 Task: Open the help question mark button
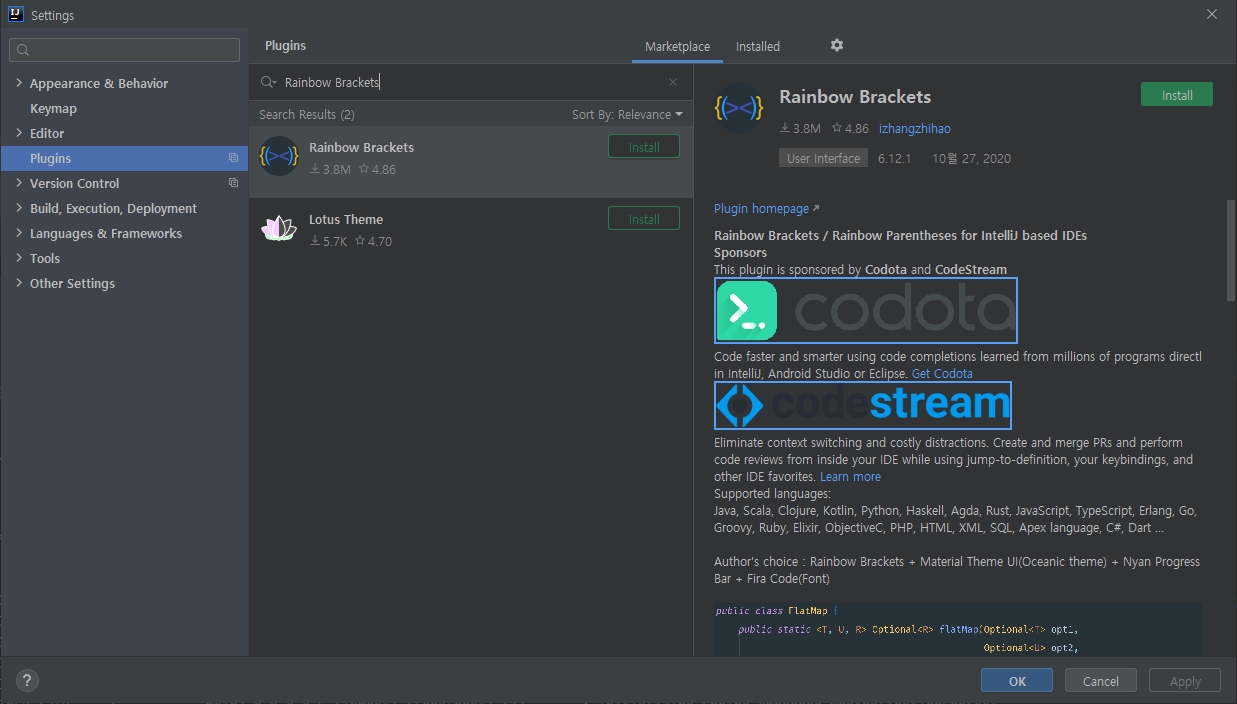click(27, 681)
